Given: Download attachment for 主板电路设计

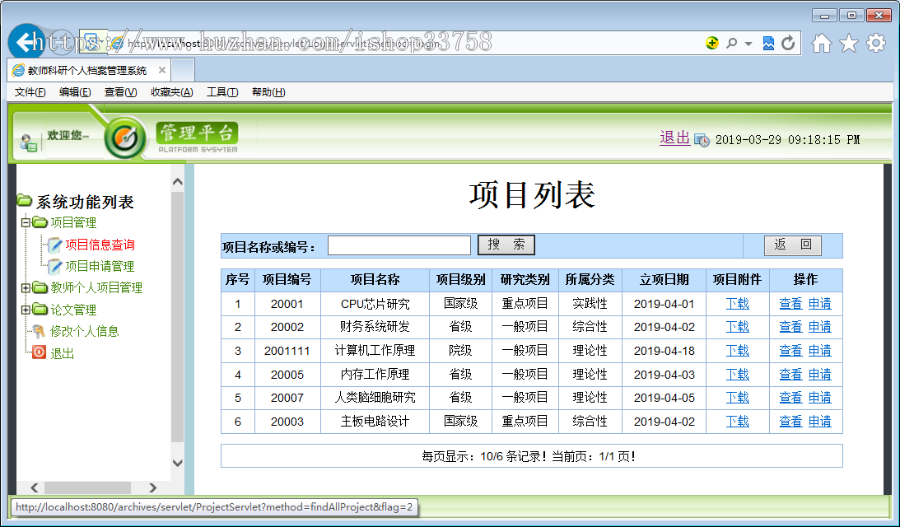Looking at the screenshot, I should 737,421.
